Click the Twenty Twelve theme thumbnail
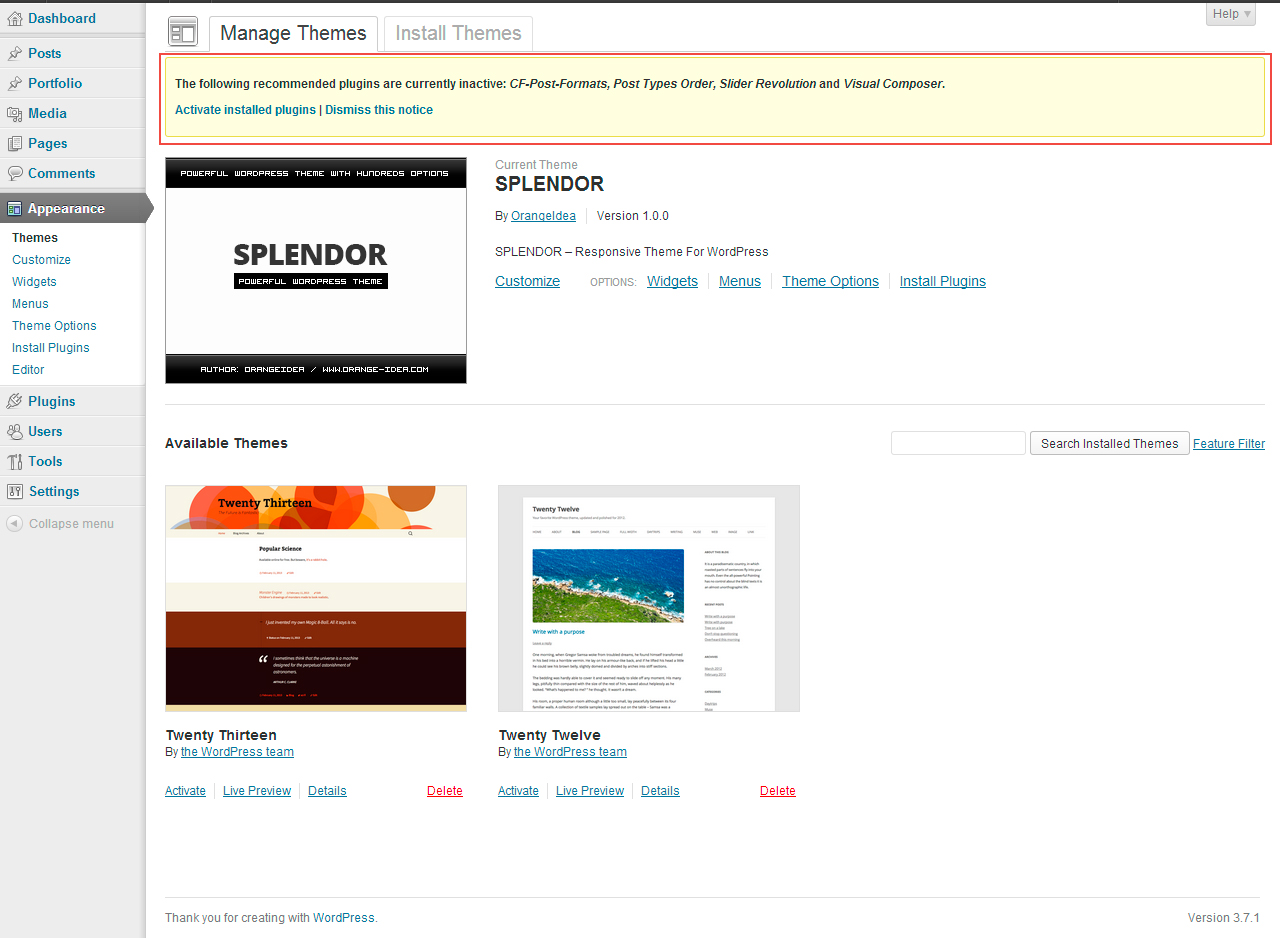The height and width of the screenshot is (938, 1280). tap(649, 598)
